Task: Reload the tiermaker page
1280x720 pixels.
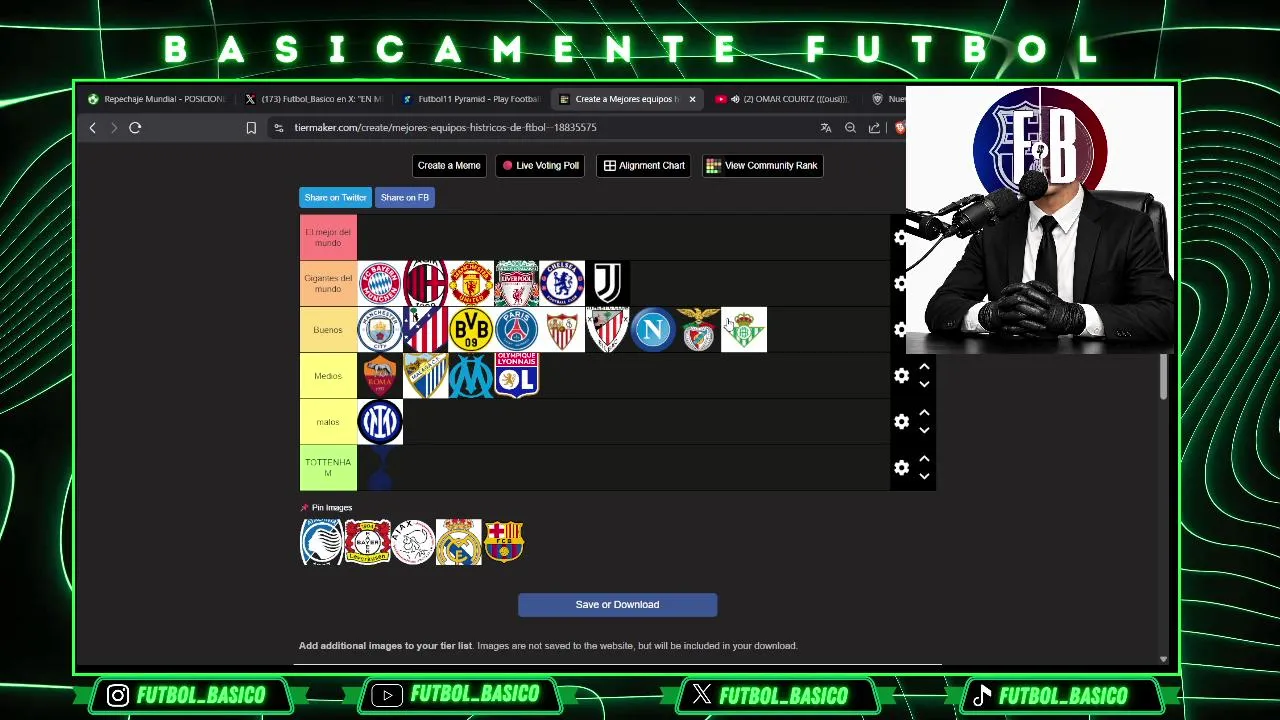Action: click(135, 128)
